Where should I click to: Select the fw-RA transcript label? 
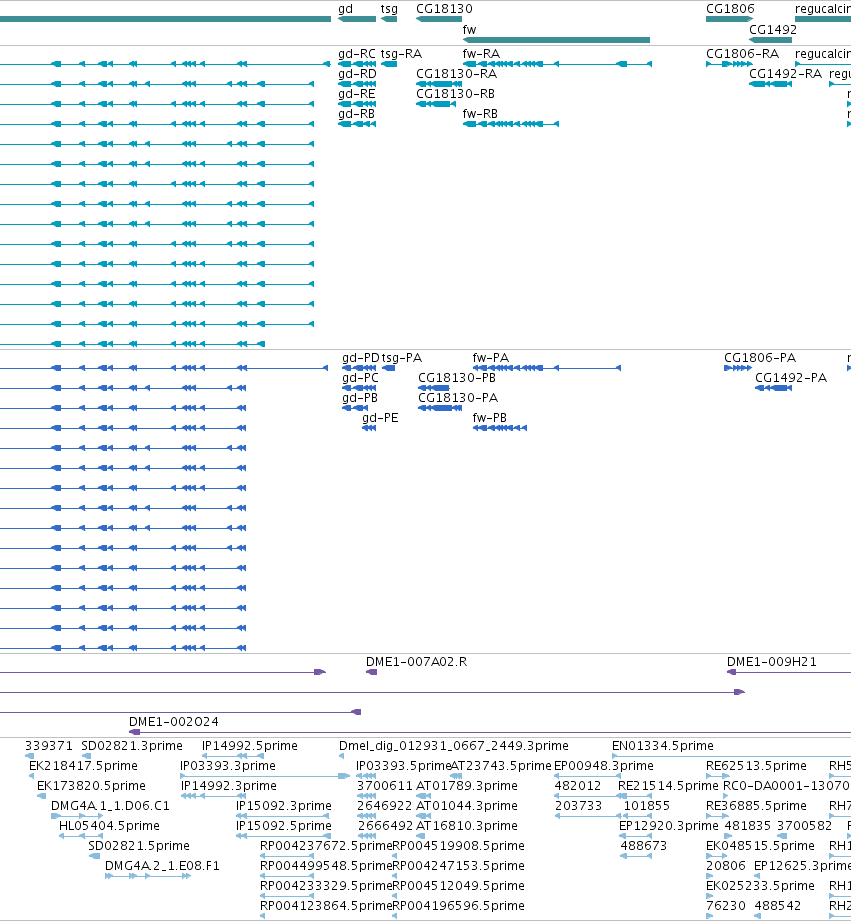[481, 54]
